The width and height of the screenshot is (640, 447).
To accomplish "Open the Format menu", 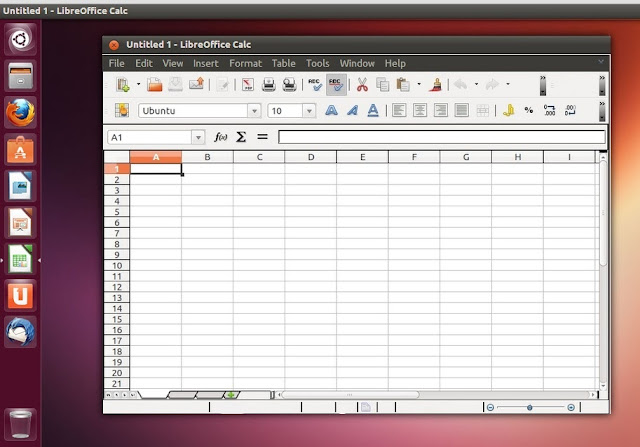I will tap(245, 63).
